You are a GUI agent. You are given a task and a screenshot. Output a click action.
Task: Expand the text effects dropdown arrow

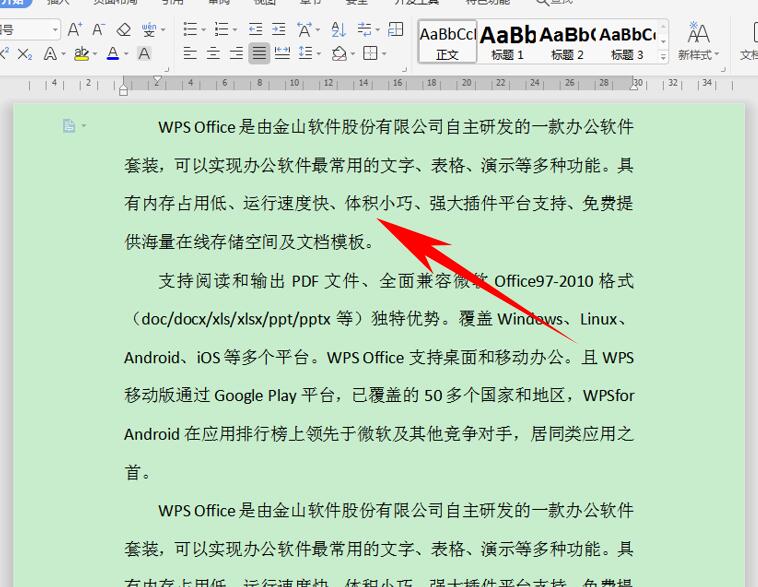64,54
